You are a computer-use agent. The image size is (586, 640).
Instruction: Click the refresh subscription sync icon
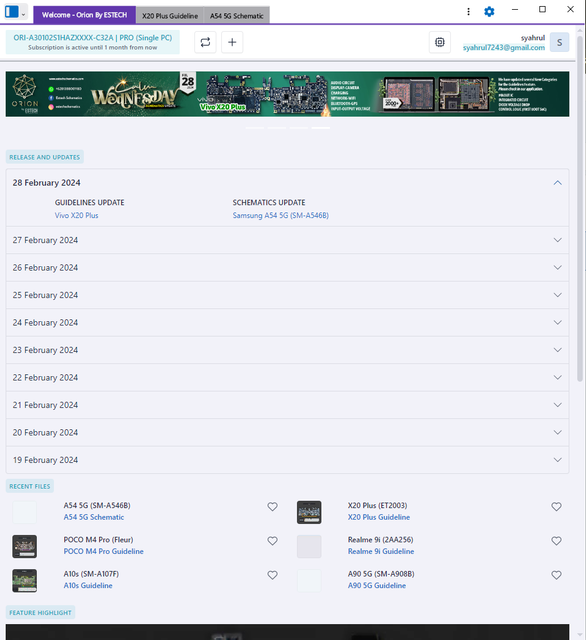pos(205,42)
